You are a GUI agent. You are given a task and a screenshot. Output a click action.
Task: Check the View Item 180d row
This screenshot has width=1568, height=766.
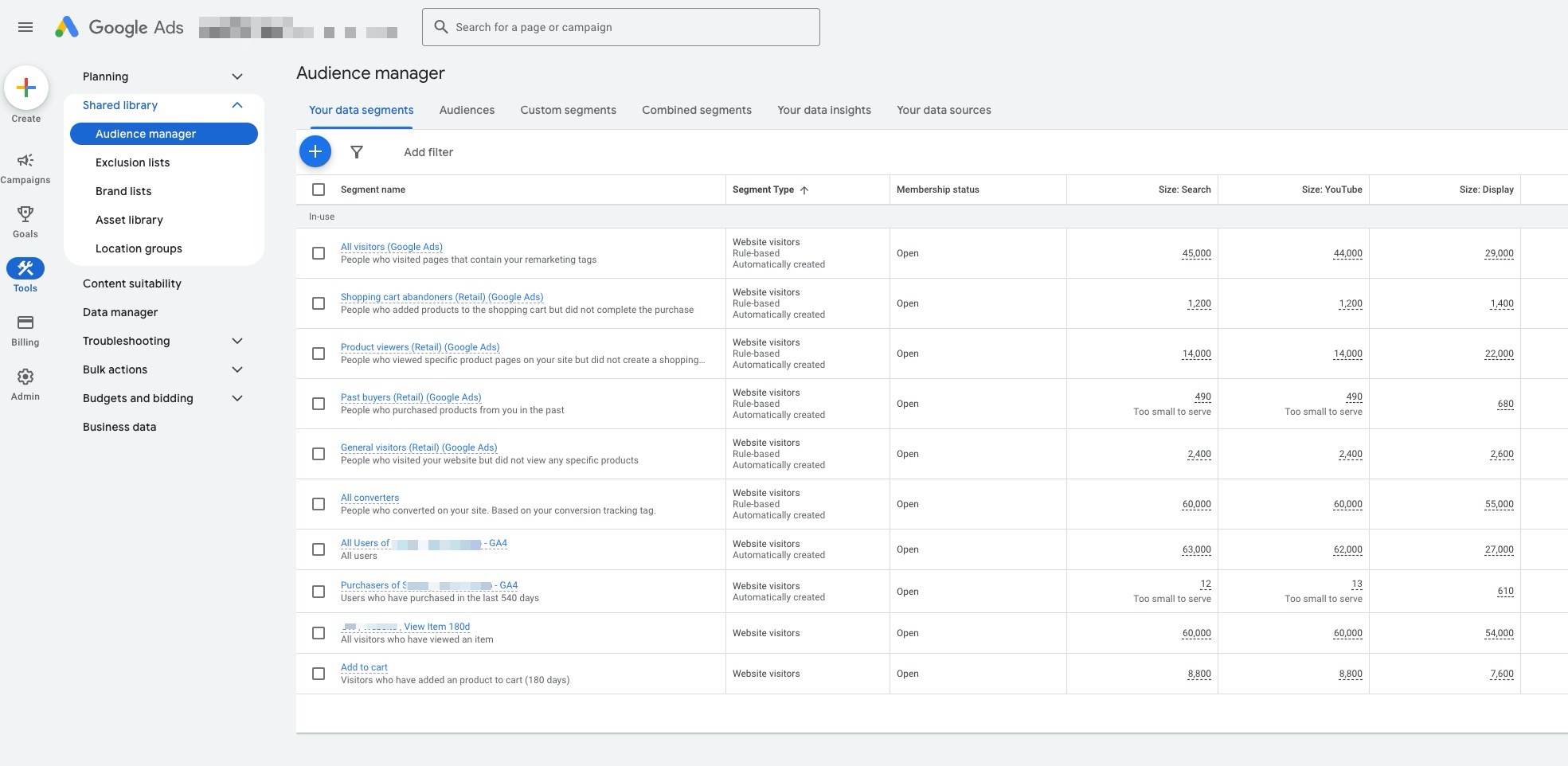(x=319, y=633)
